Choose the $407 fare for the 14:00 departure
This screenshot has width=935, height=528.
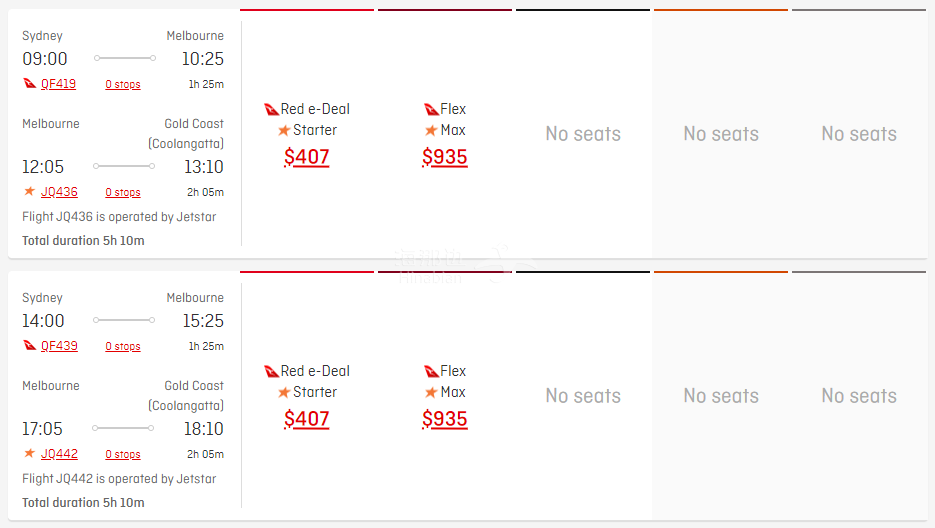[307, 419]
